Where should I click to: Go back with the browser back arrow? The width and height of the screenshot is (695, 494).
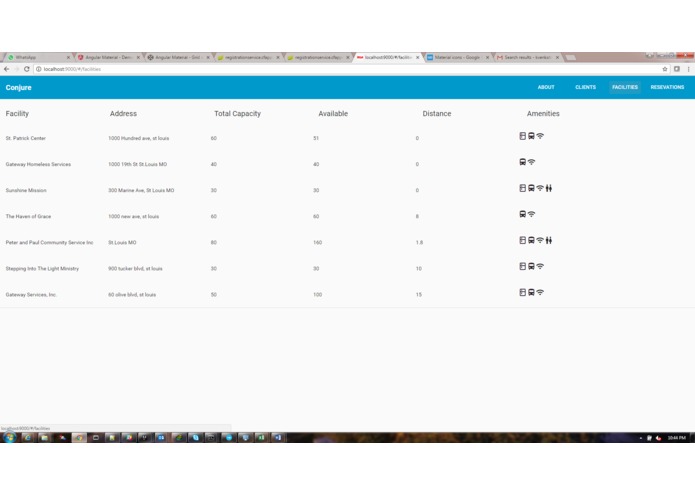[6, 69]
